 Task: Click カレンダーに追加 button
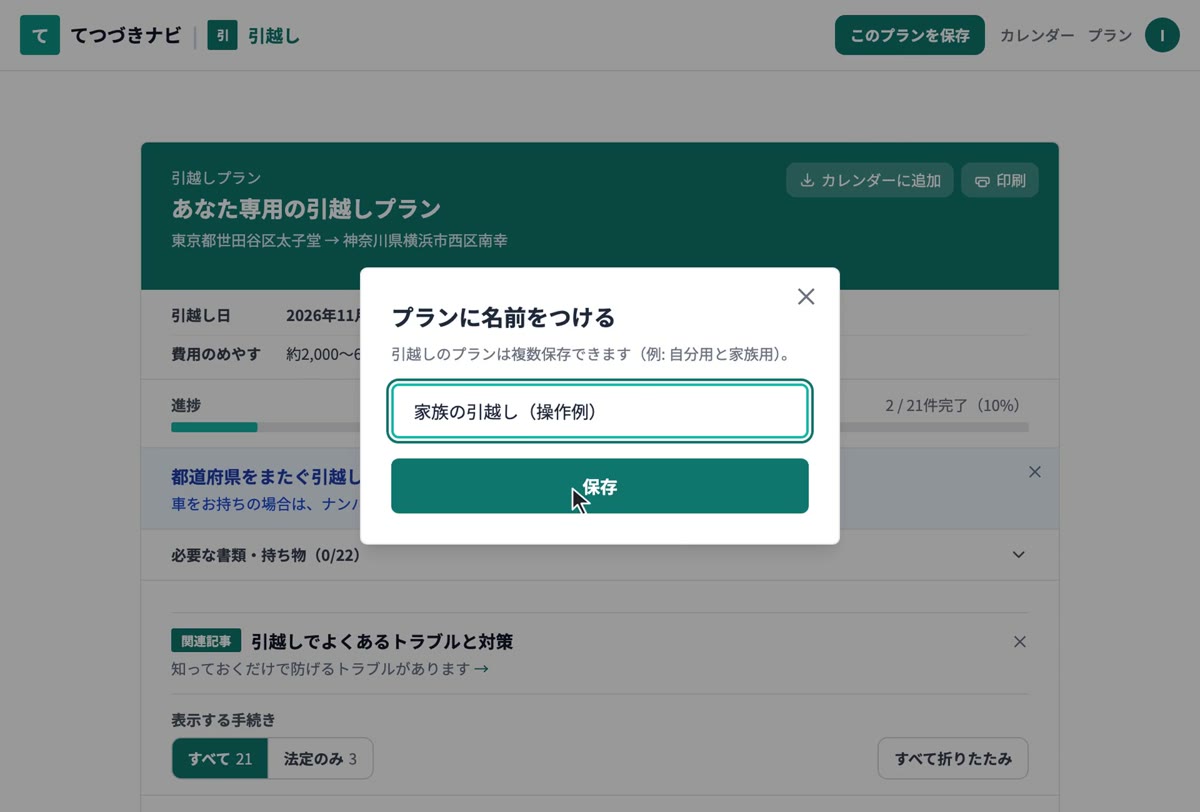pos(870,180)
